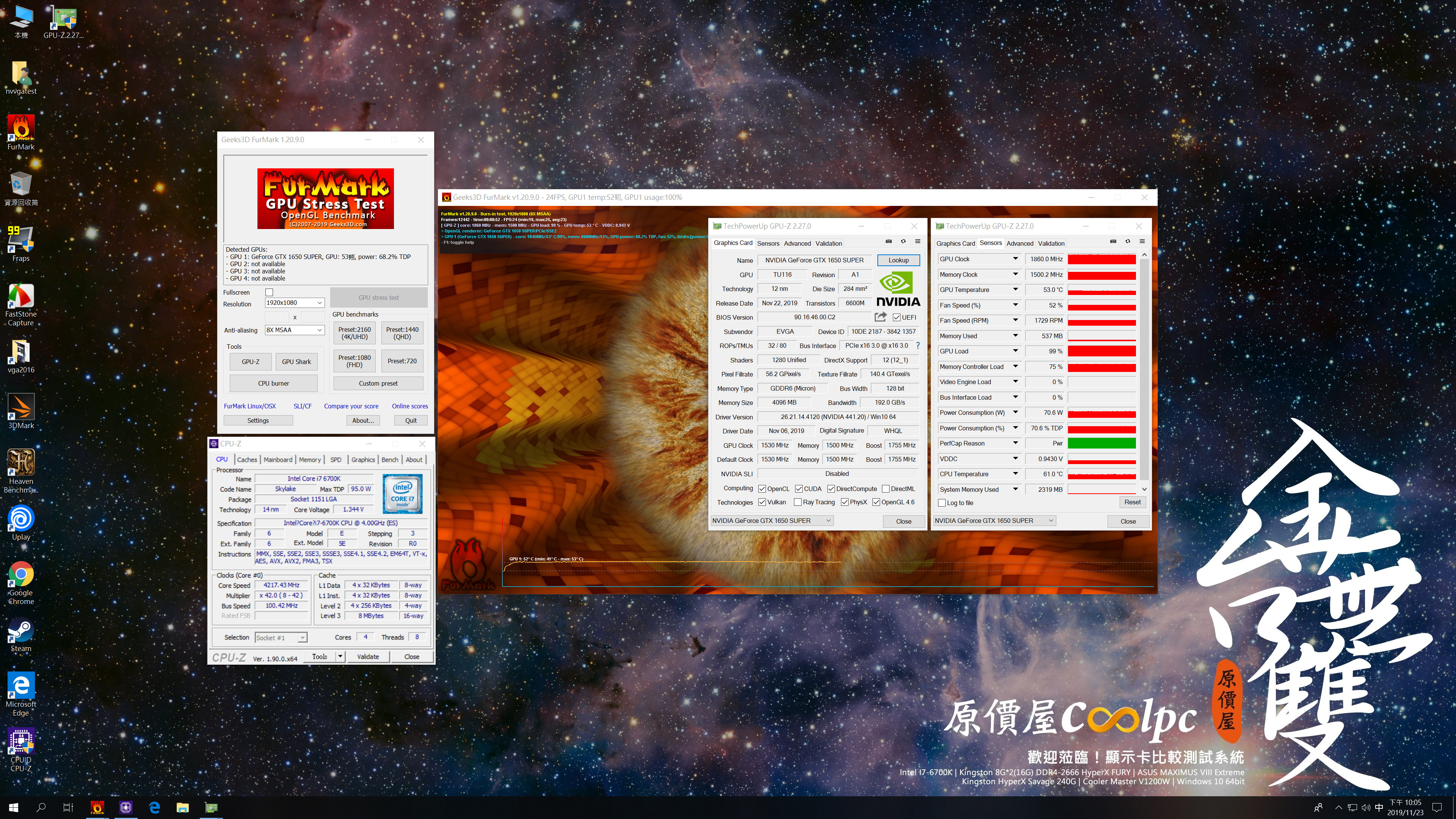Open the Anti-aliasing 8X MSAA dropdown
Viewport: 1456px width, 819px height.
[x=295, y=330]
